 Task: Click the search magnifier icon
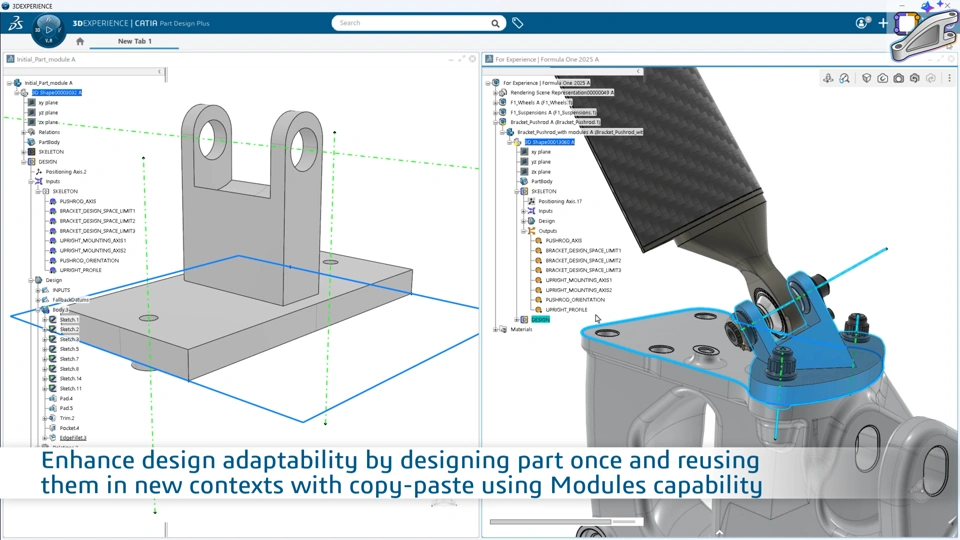coord(495,23)
